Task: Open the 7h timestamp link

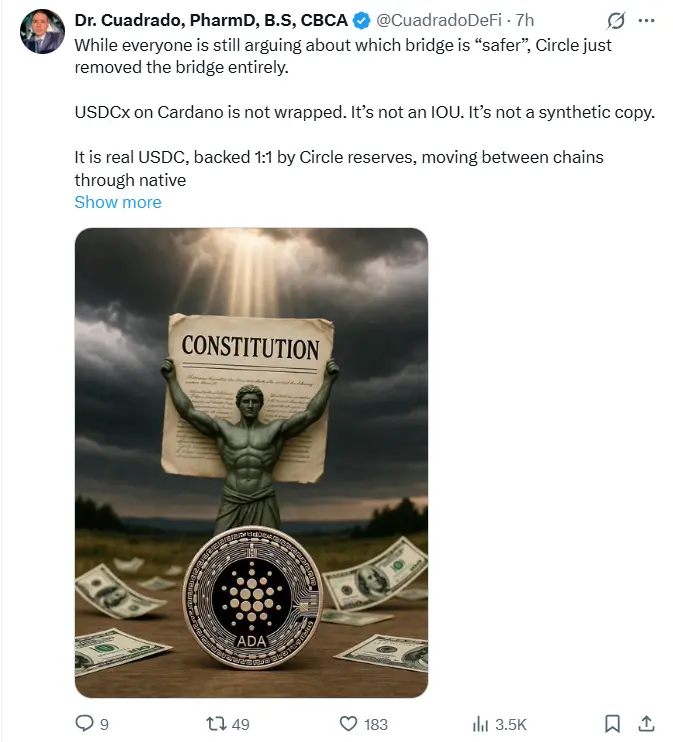Action: (x=524, y=20)
